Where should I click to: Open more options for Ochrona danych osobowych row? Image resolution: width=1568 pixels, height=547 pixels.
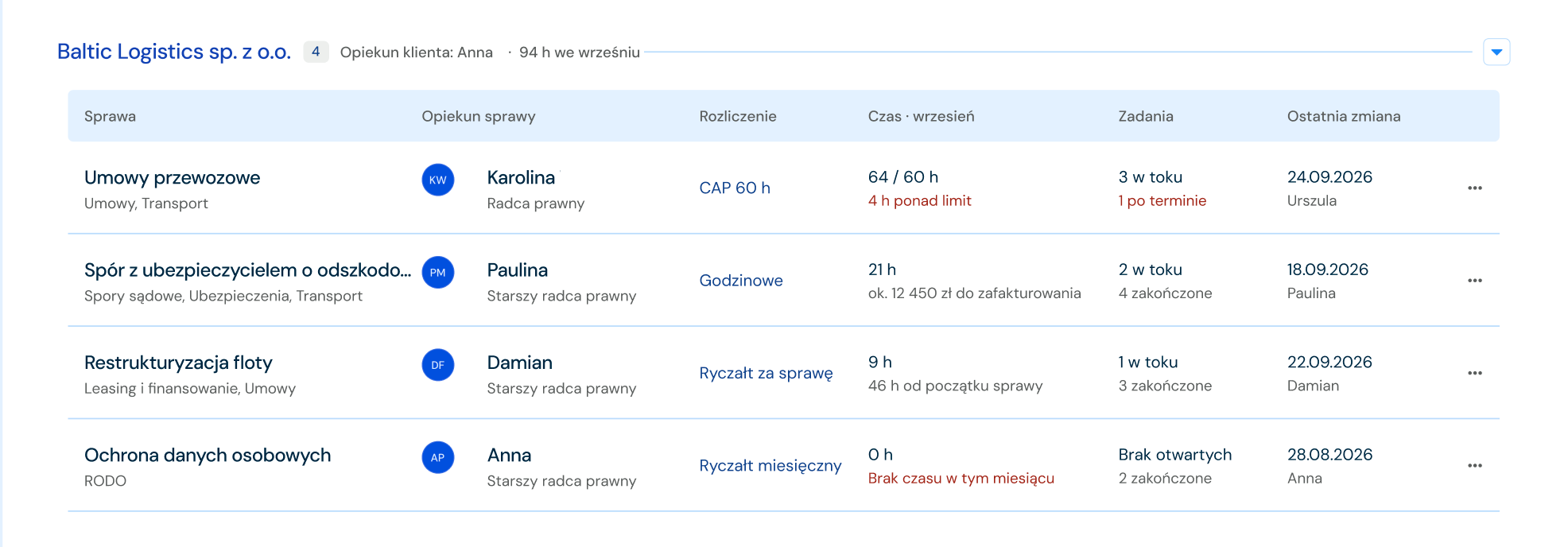pos(1475,466)
